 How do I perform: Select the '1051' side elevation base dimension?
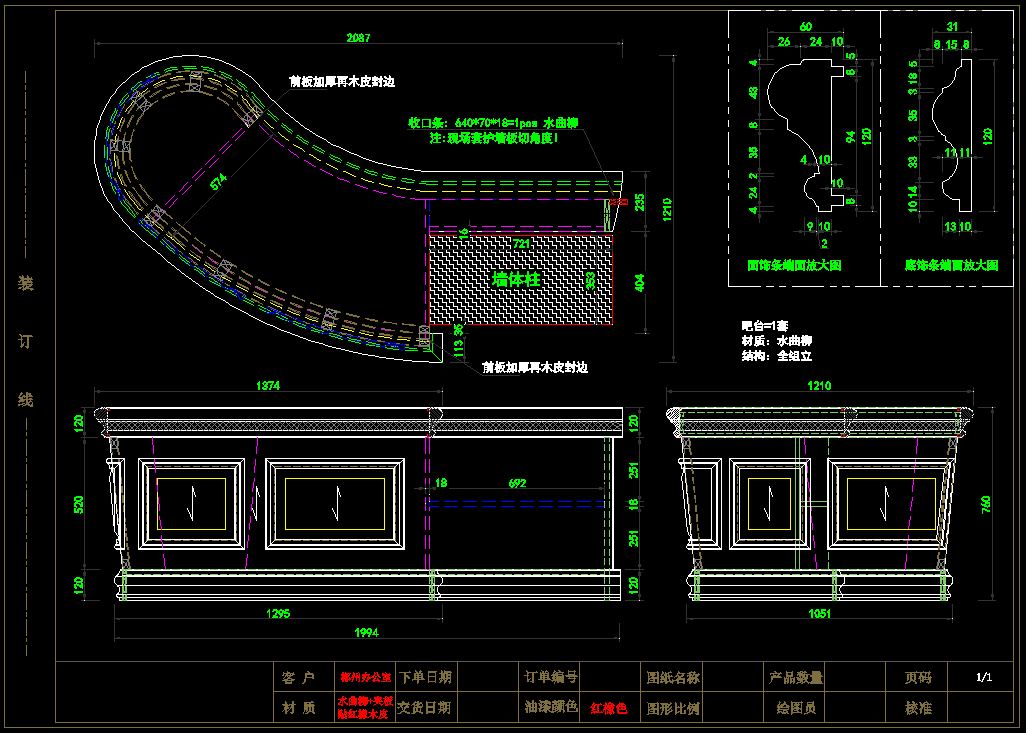(x=819, y=614)
